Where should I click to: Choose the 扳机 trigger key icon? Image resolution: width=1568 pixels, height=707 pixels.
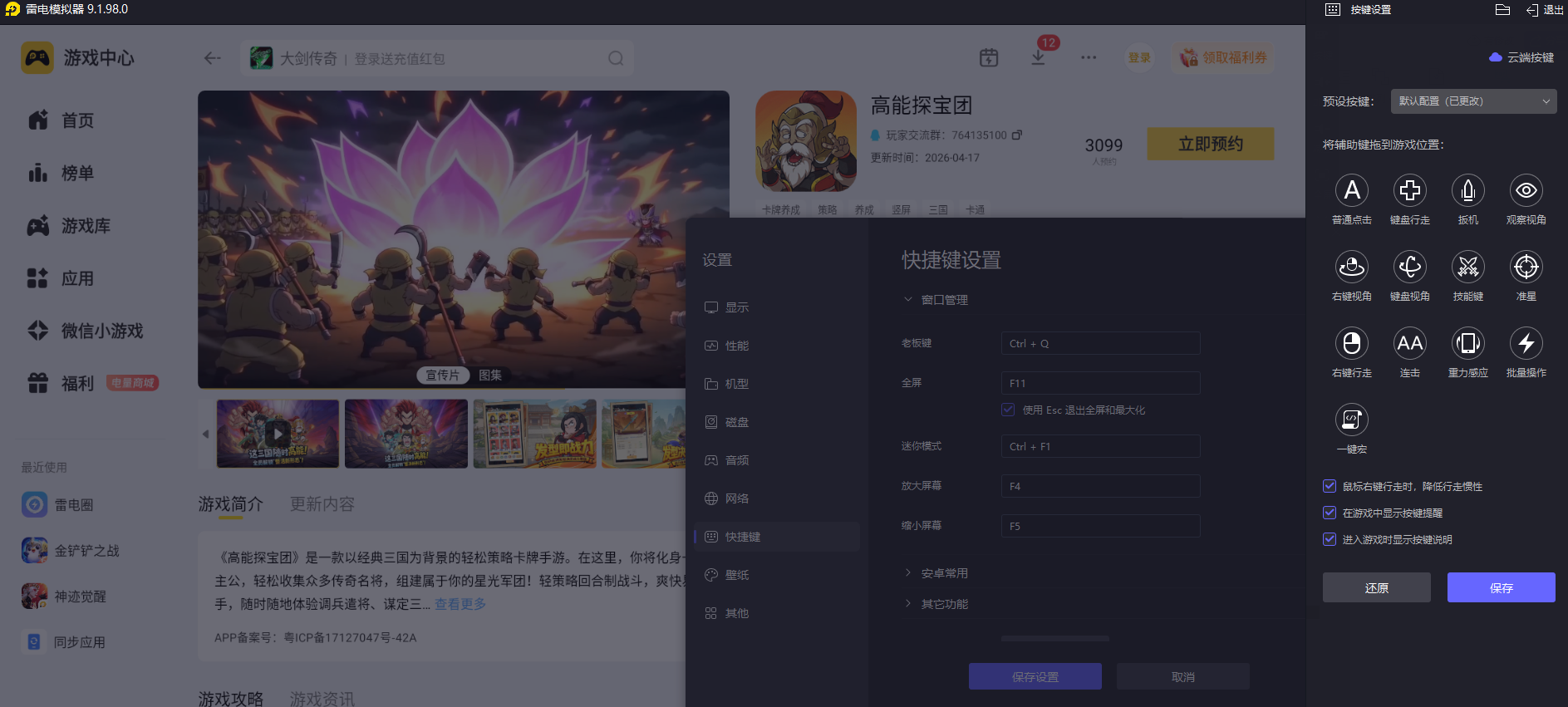click(1468, 190)
